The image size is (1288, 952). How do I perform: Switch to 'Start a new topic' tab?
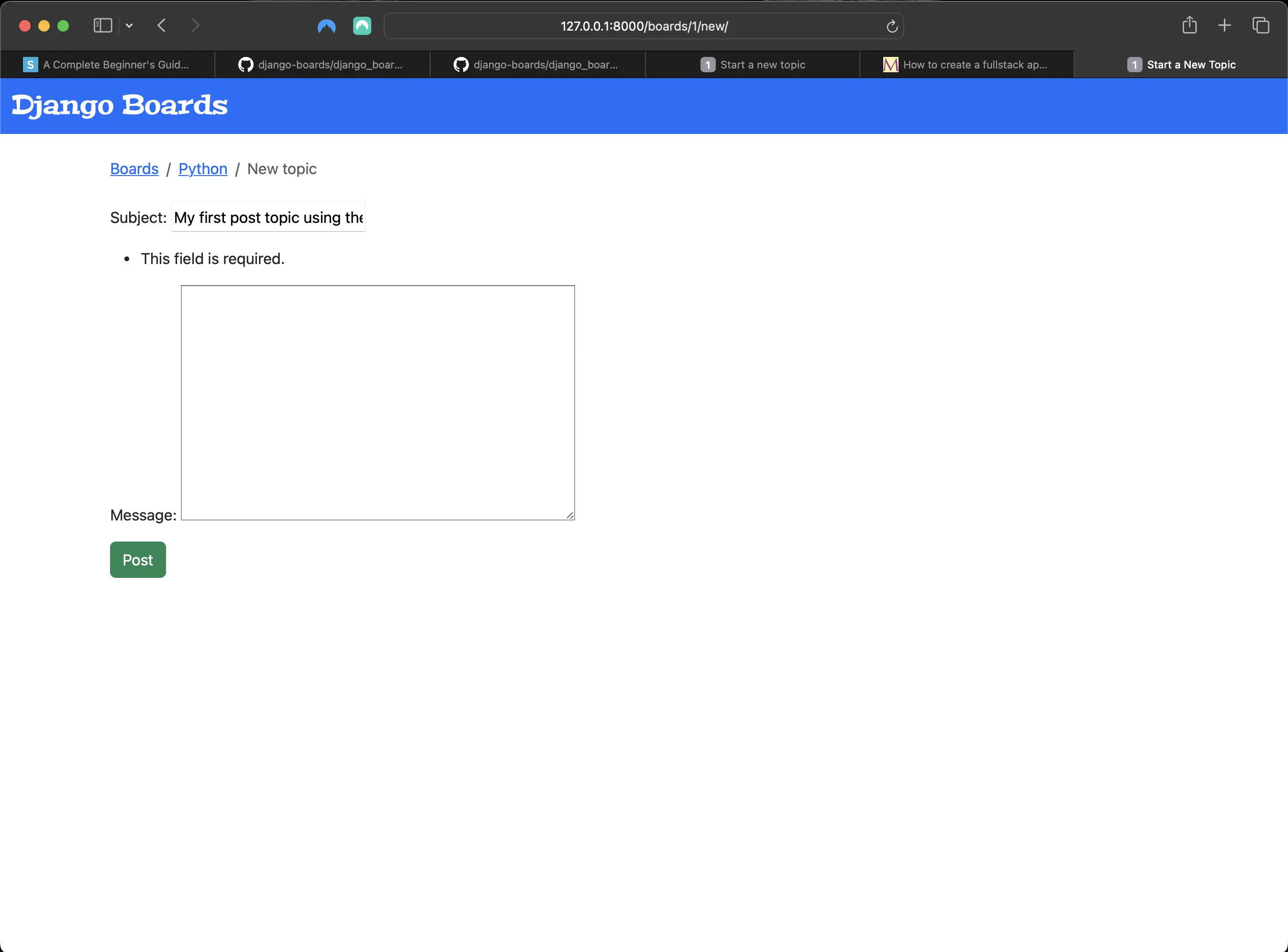pyautogui.click(x=752, y=65)
